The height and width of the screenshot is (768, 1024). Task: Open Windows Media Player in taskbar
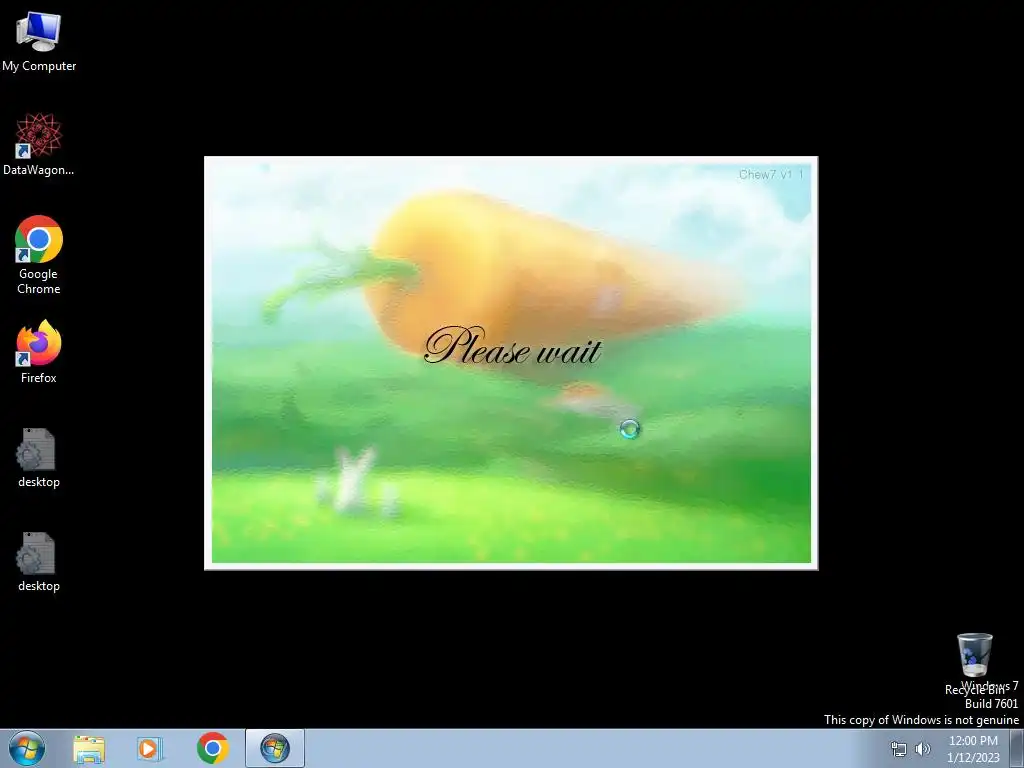[x=150, y=749]
